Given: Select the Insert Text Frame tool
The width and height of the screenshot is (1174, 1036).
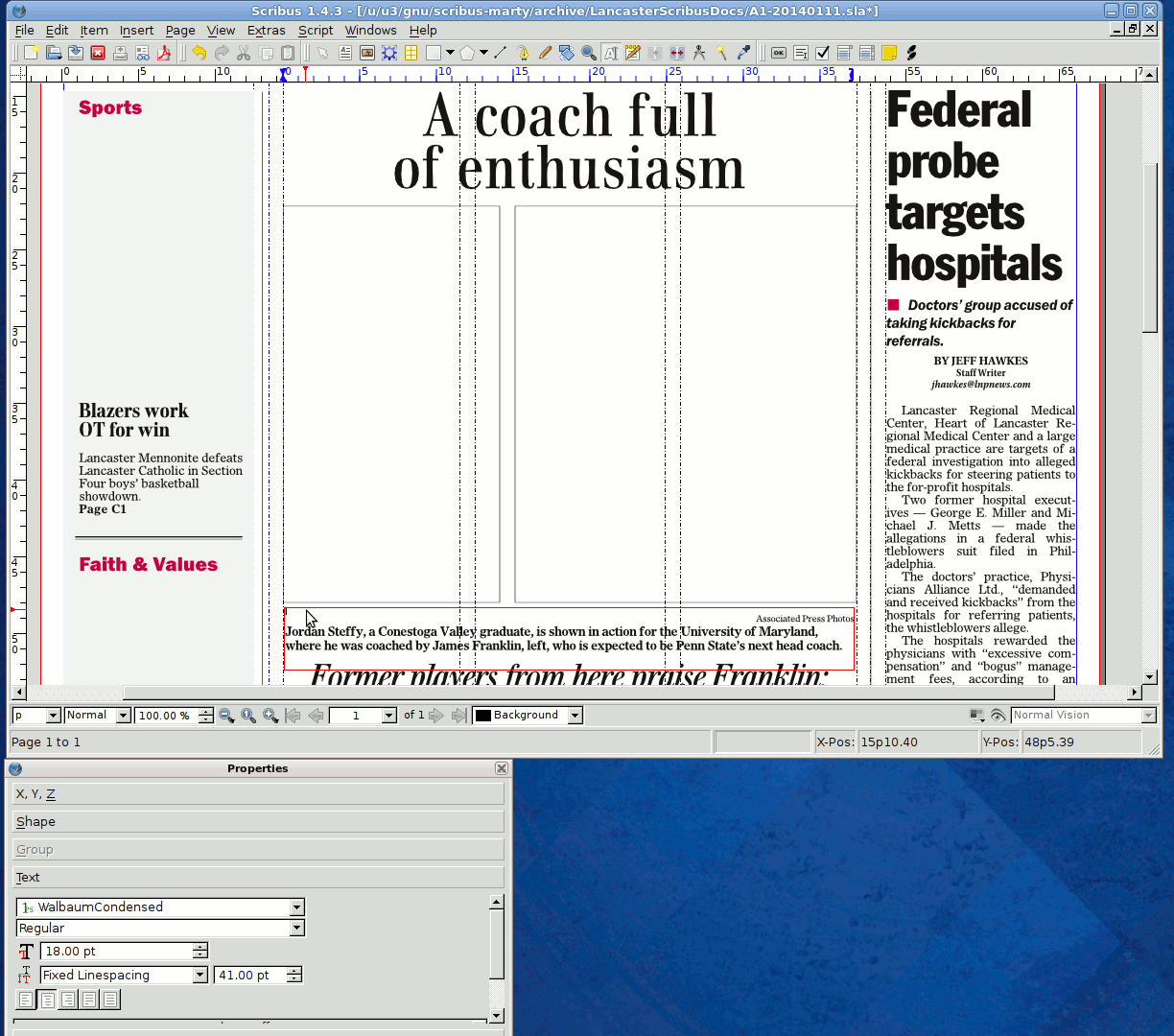Looking at the screenshot, I should 345,53.
